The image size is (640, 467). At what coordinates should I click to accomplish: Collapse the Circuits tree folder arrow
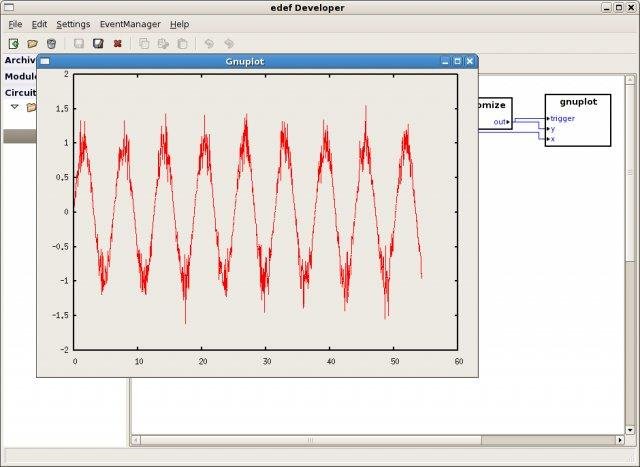[15, 107]
